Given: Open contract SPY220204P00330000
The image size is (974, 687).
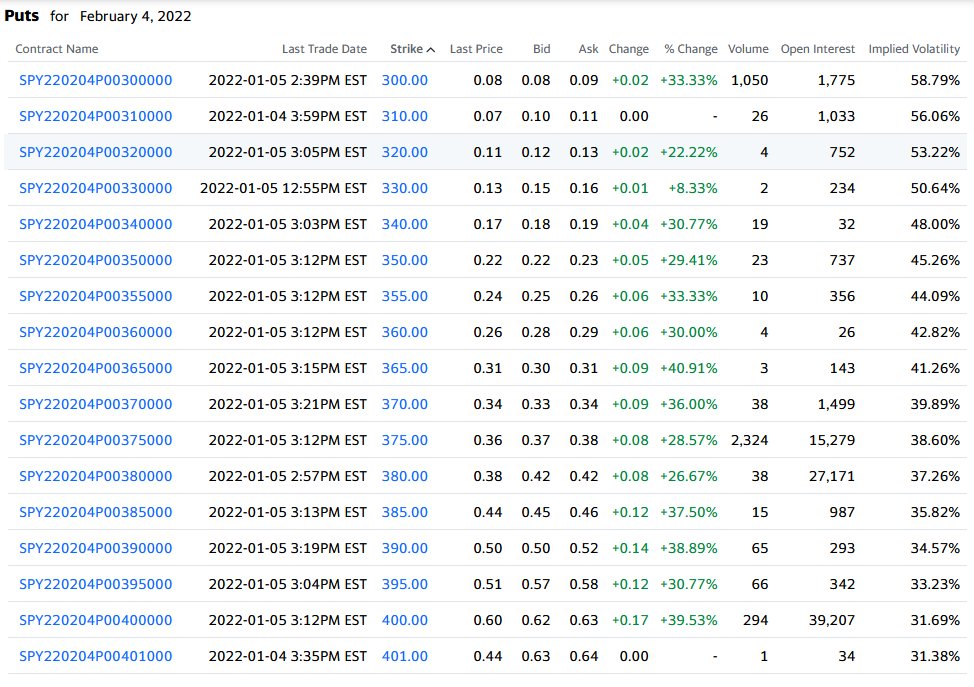Looking at the screenshot, I should point(96,188).
